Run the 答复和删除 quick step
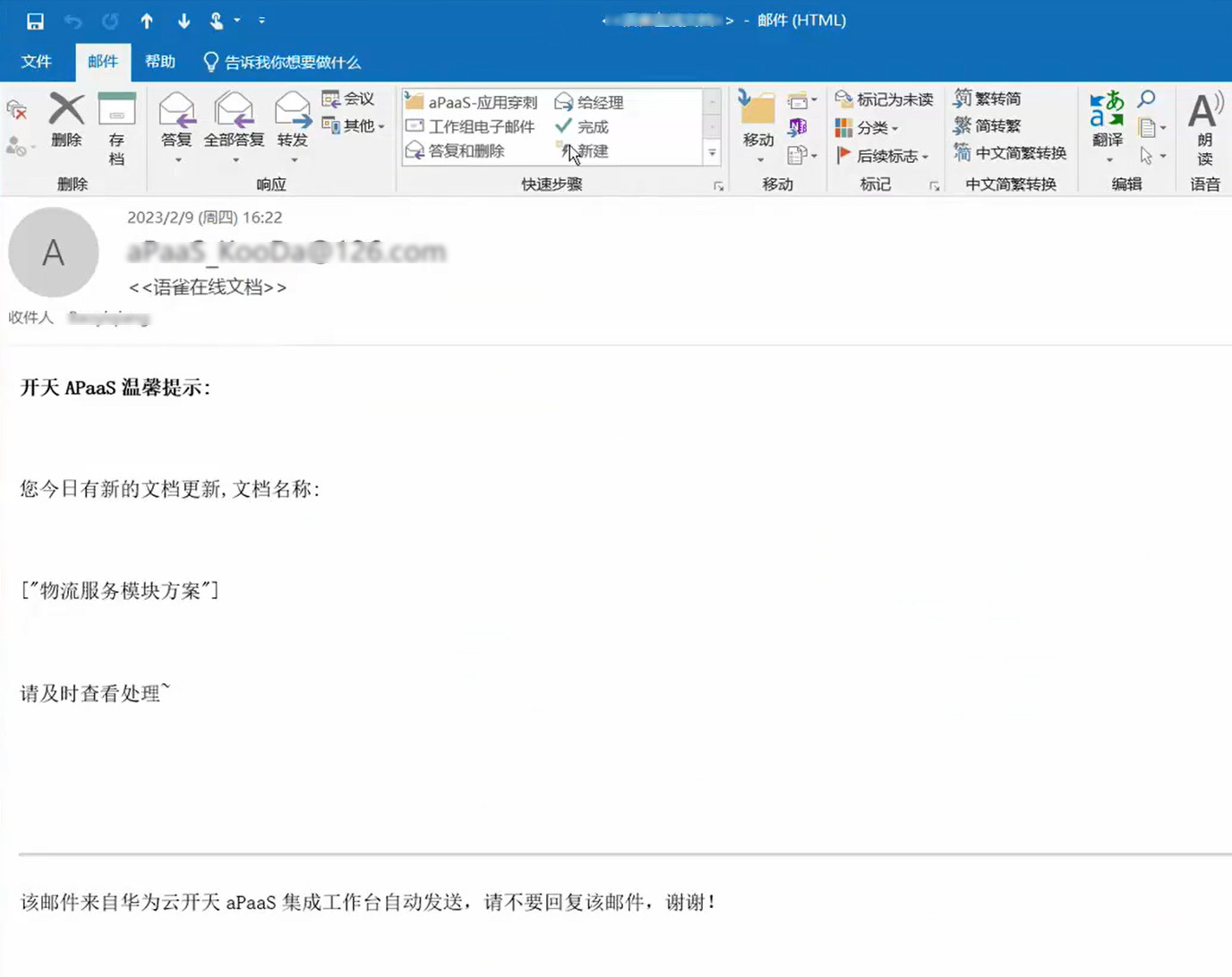 (x=456, y=150)
